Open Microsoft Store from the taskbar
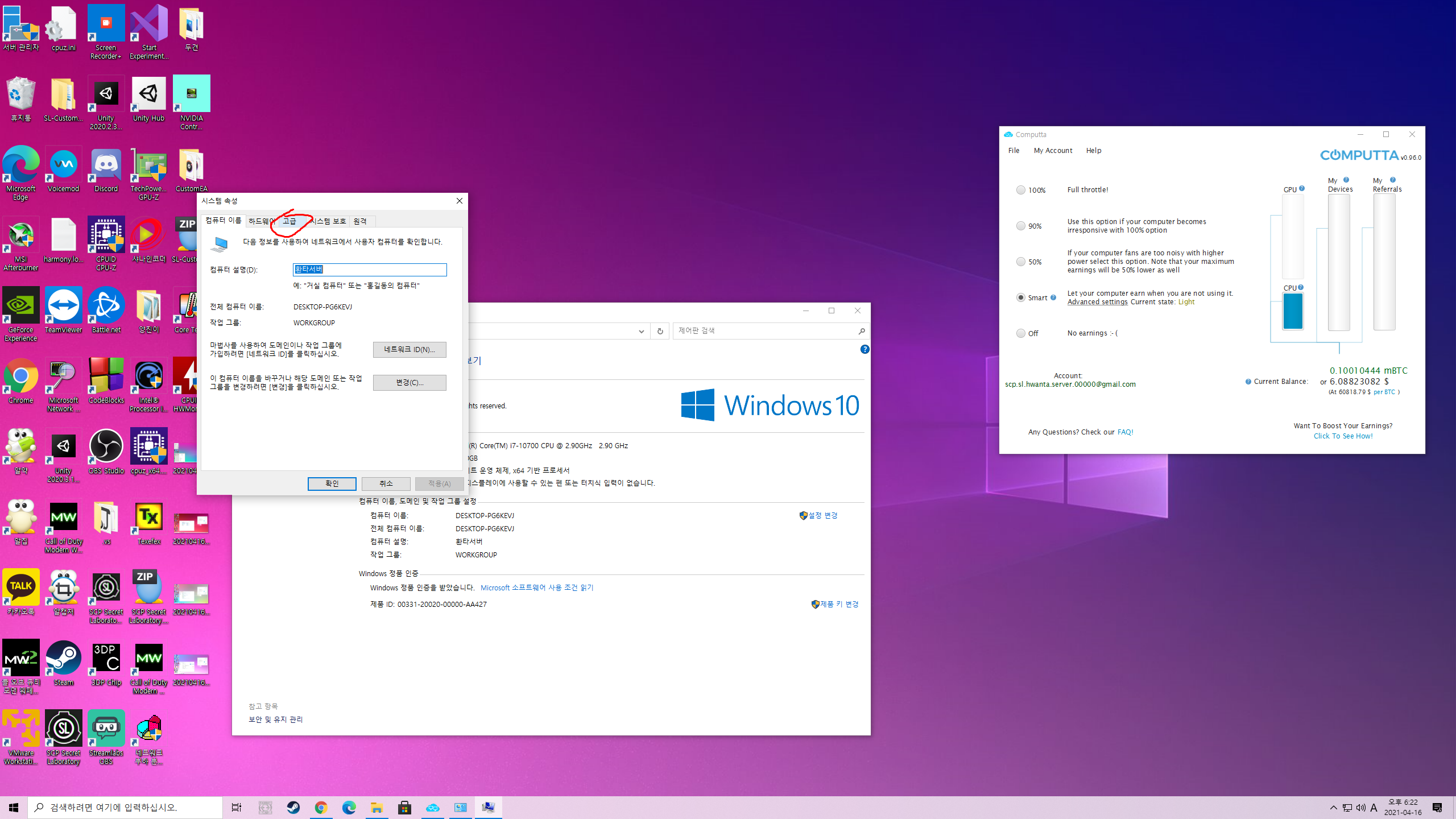 (404, 808)
